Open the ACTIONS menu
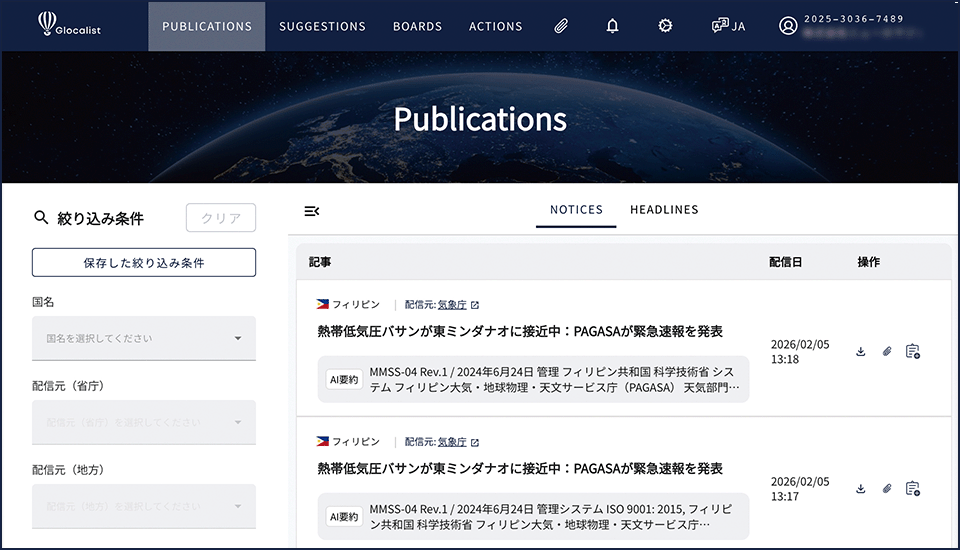 (495, 26)
